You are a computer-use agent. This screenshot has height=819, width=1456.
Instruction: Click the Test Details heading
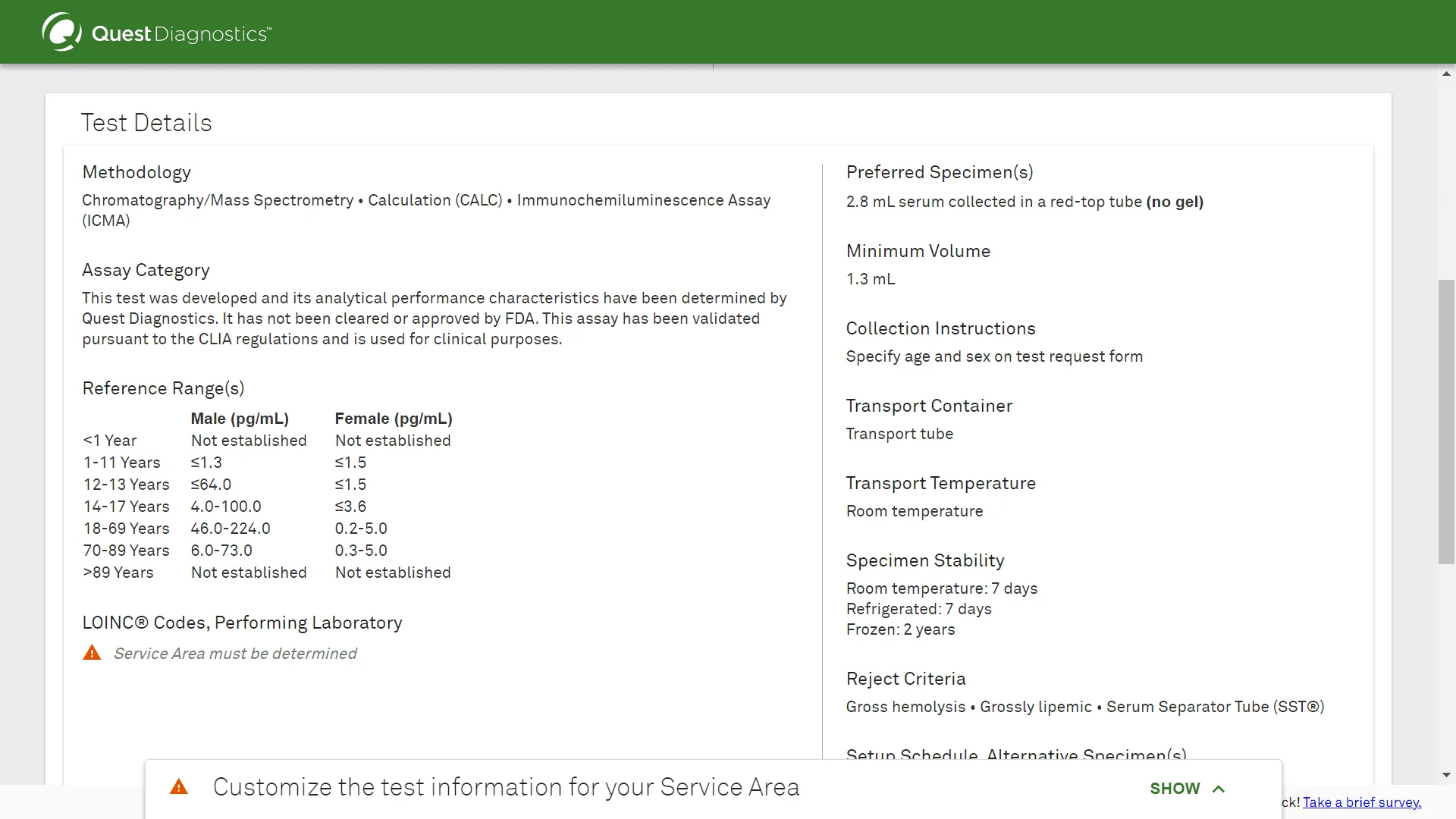146,123
